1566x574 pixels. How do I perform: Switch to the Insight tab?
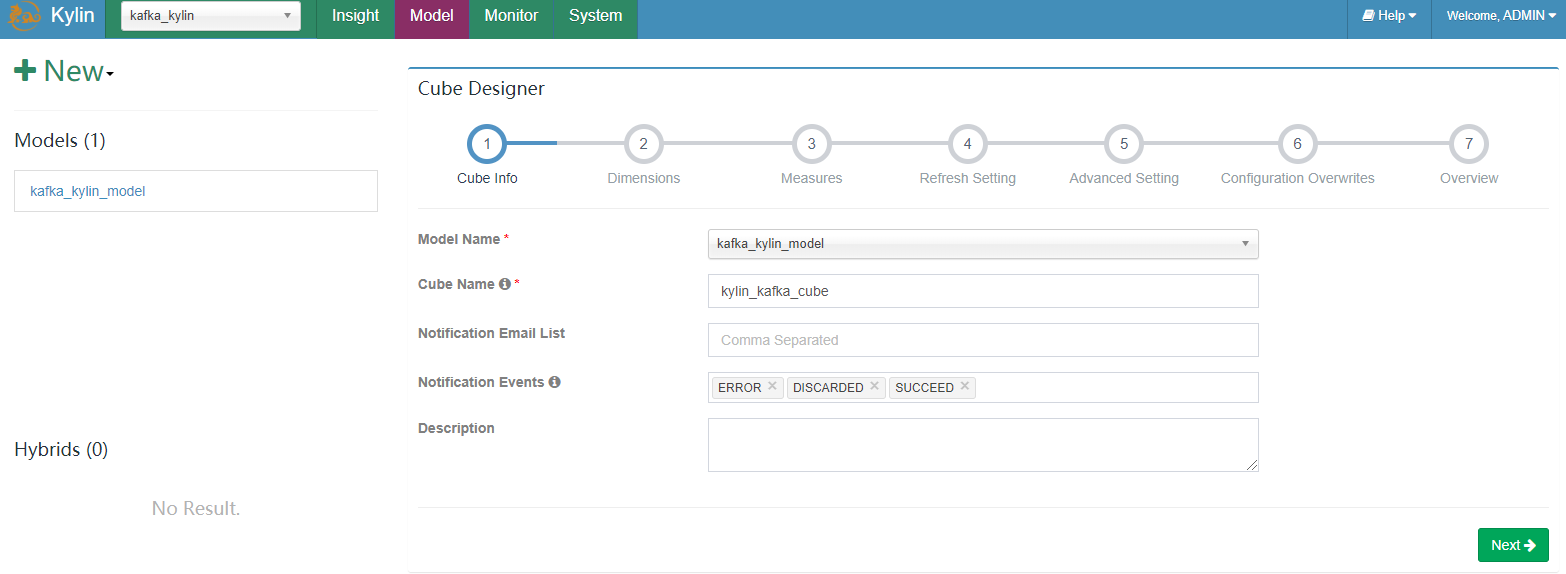tap(355, 16)
